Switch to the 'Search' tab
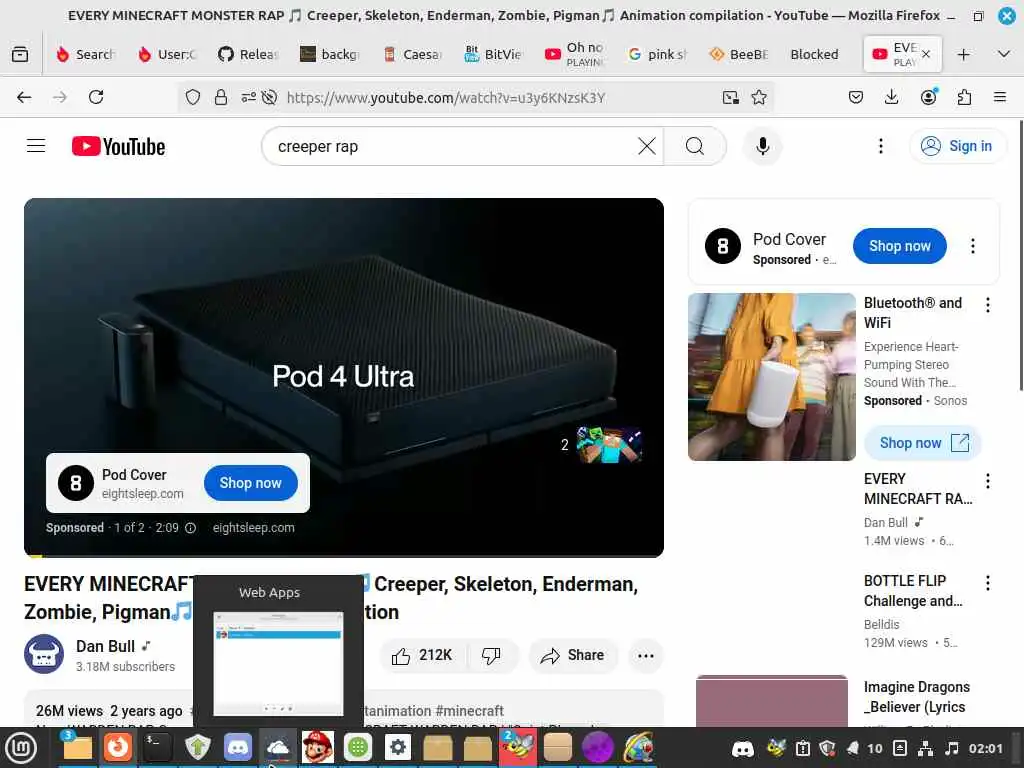This screenshot has width=1024, height=768. coord(86,54)
